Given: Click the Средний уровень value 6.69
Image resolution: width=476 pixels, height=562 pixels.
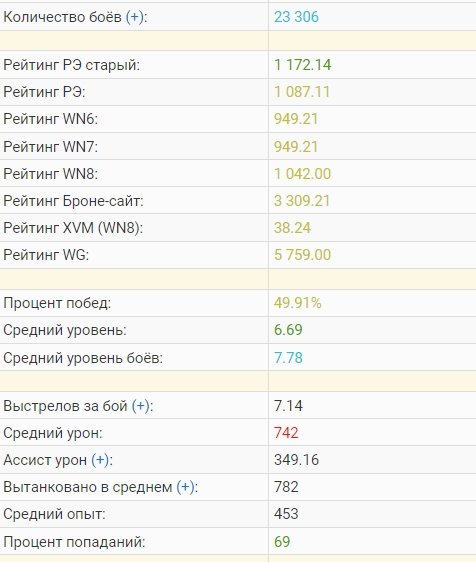Looking at the screenshot, I should pyautogui.click(x=288, y=330).
